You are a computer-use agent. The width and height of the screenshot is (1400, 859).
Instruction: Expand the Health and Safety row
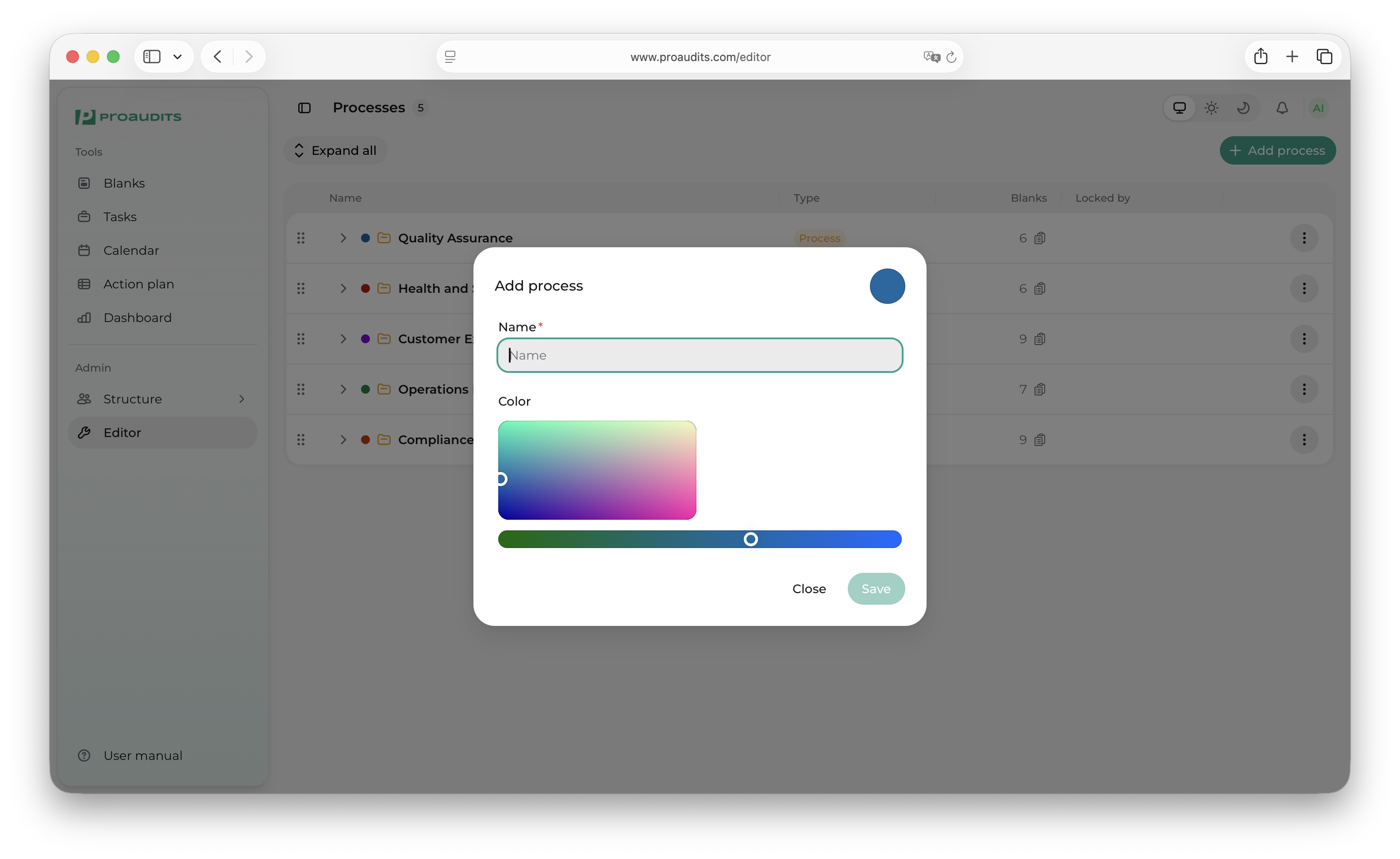[x=343, y=288]
